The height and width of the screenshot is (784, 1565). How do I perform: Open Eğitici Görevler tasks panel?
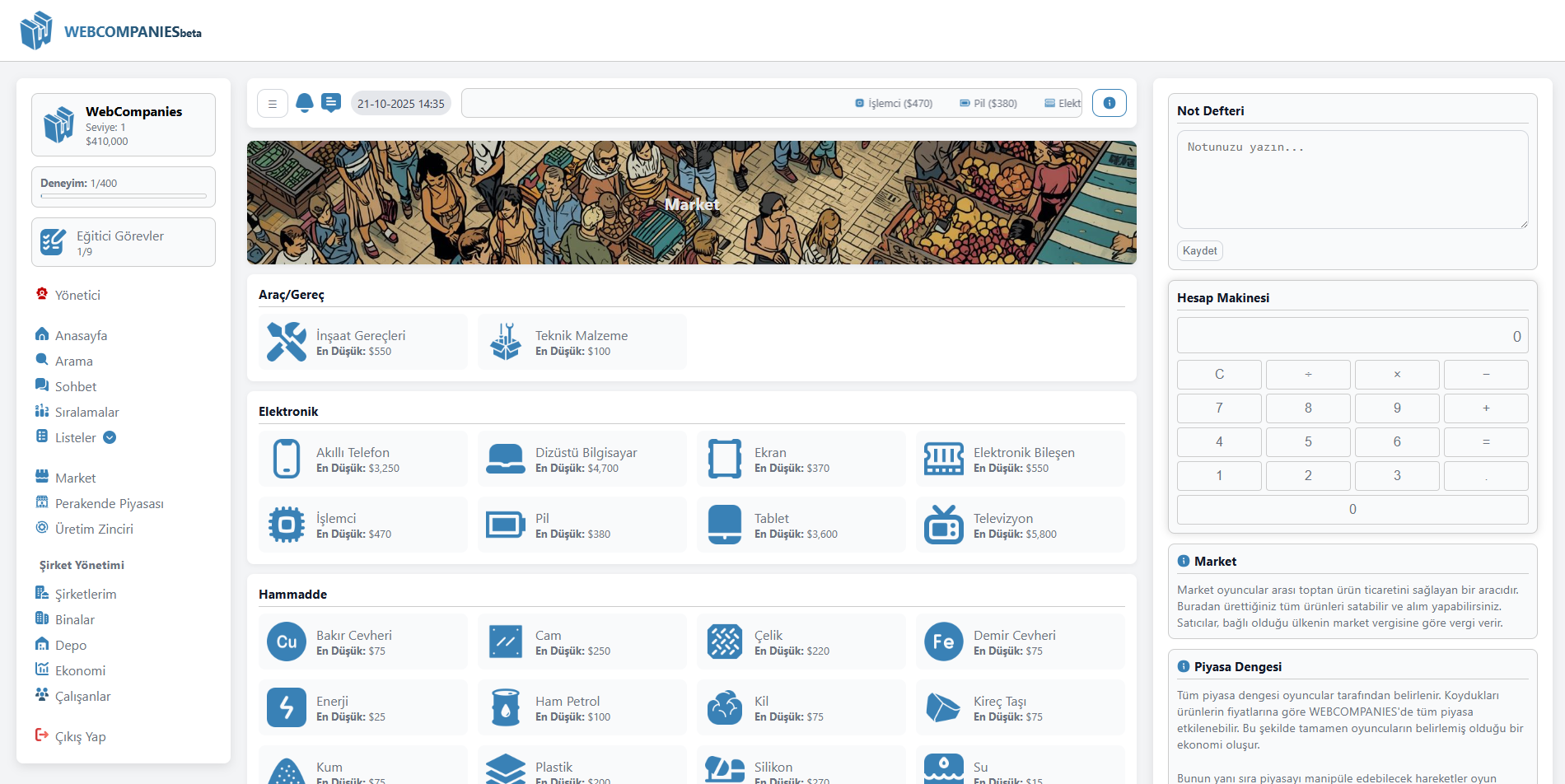click(124, 242)
